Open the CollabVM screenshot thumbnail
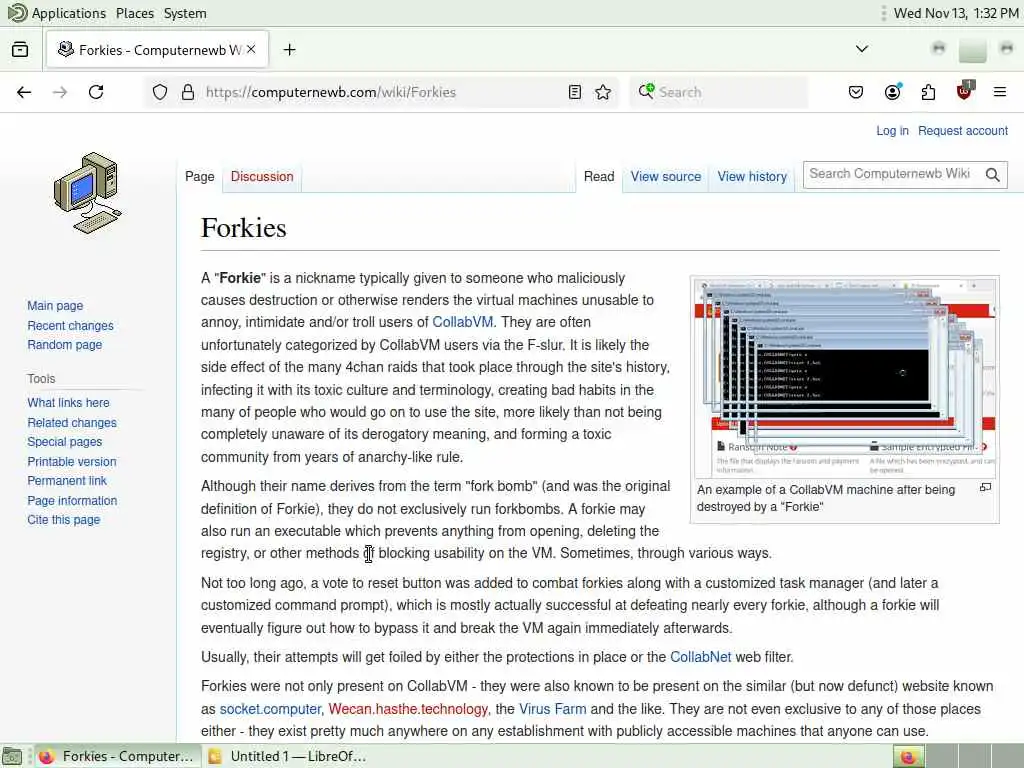Screen dimensions: 1024x768 pos(845,378)
